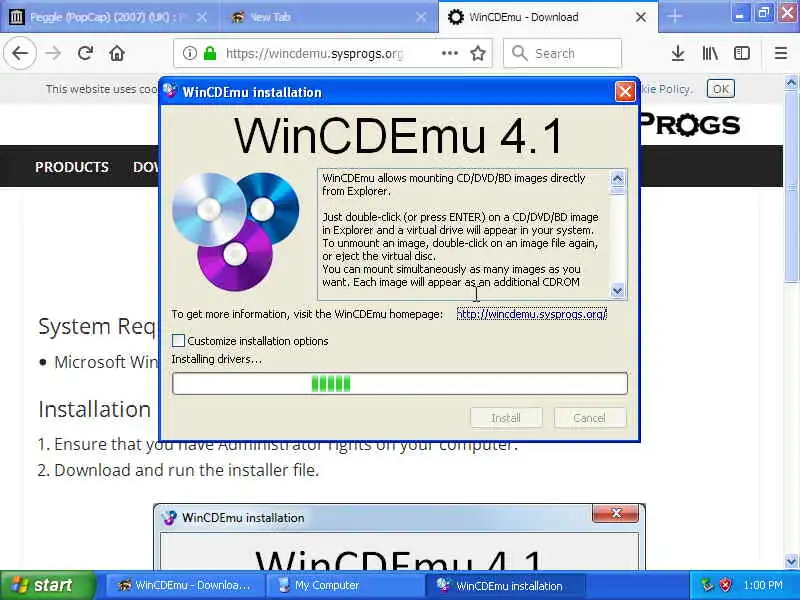800x600 pixels.
Task: Open the Library bookshelf icon
Action: 710,53
